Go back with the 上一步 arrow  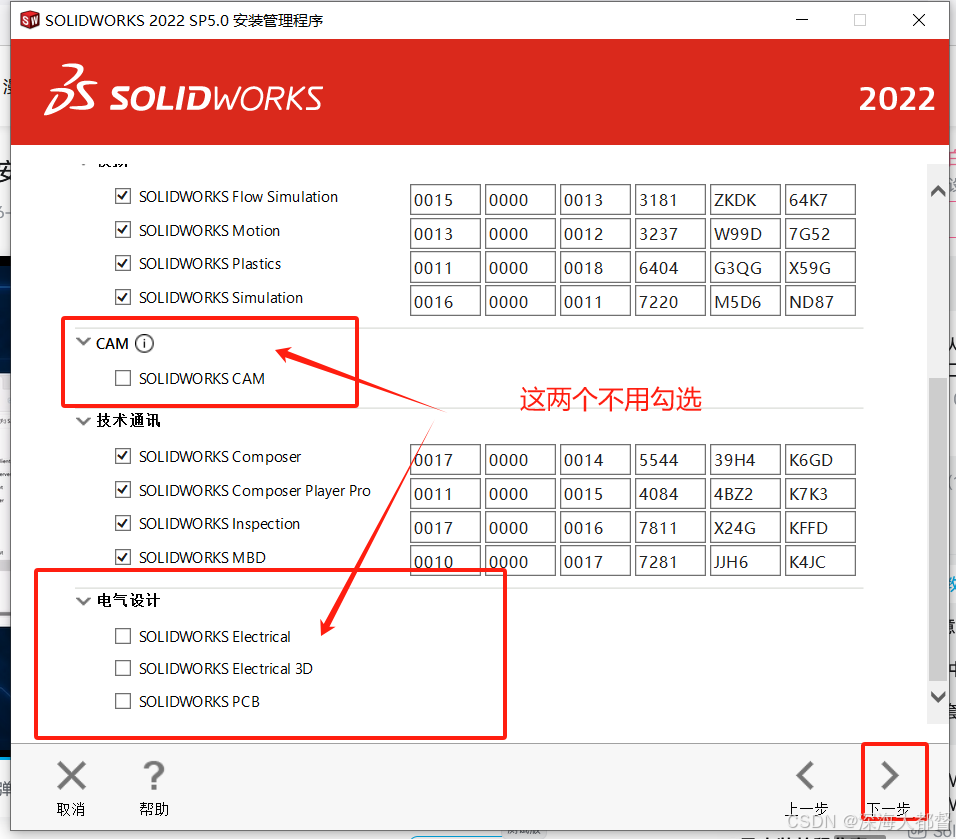805,776
